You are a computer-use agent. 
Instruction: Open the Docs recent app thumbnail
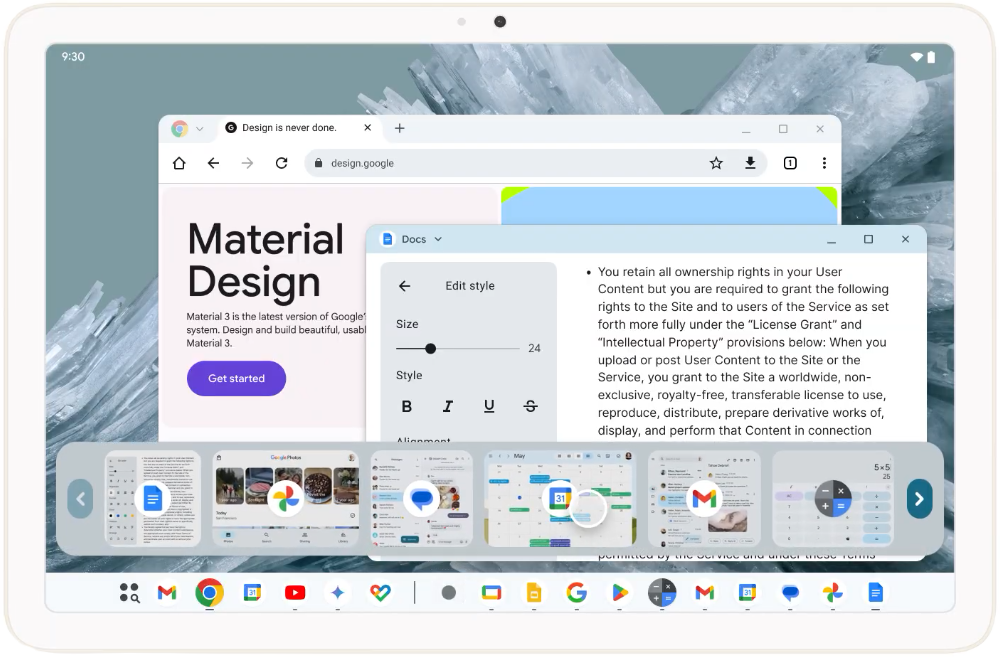pyautogui.click(x=152, y=499)
